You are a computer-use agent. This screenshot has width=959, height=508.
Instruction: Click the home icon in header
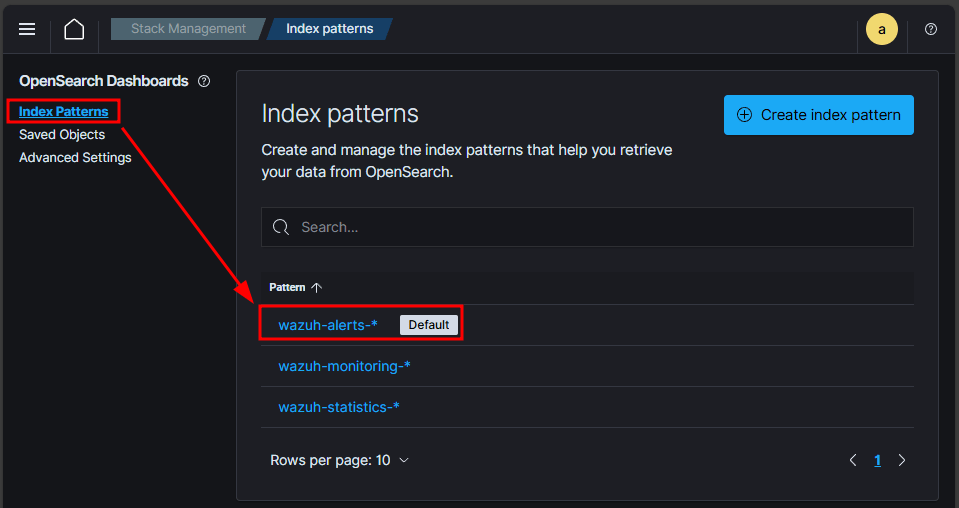74,29
